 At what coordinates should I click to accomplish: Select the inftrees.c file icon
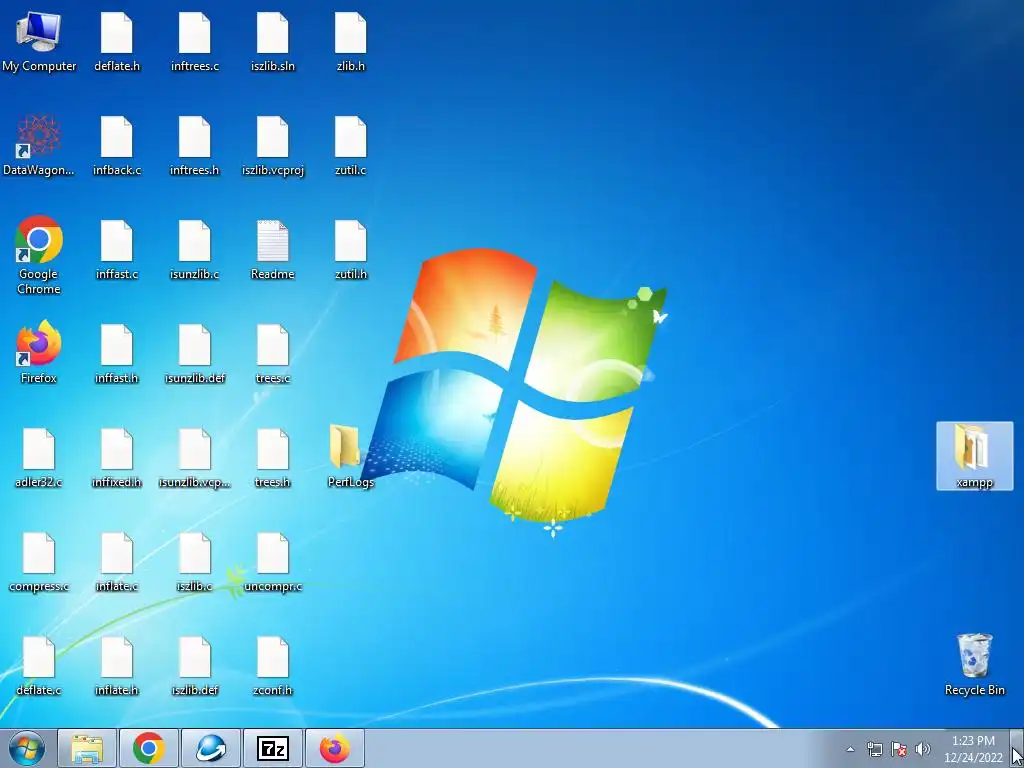(x=195, y=41)
